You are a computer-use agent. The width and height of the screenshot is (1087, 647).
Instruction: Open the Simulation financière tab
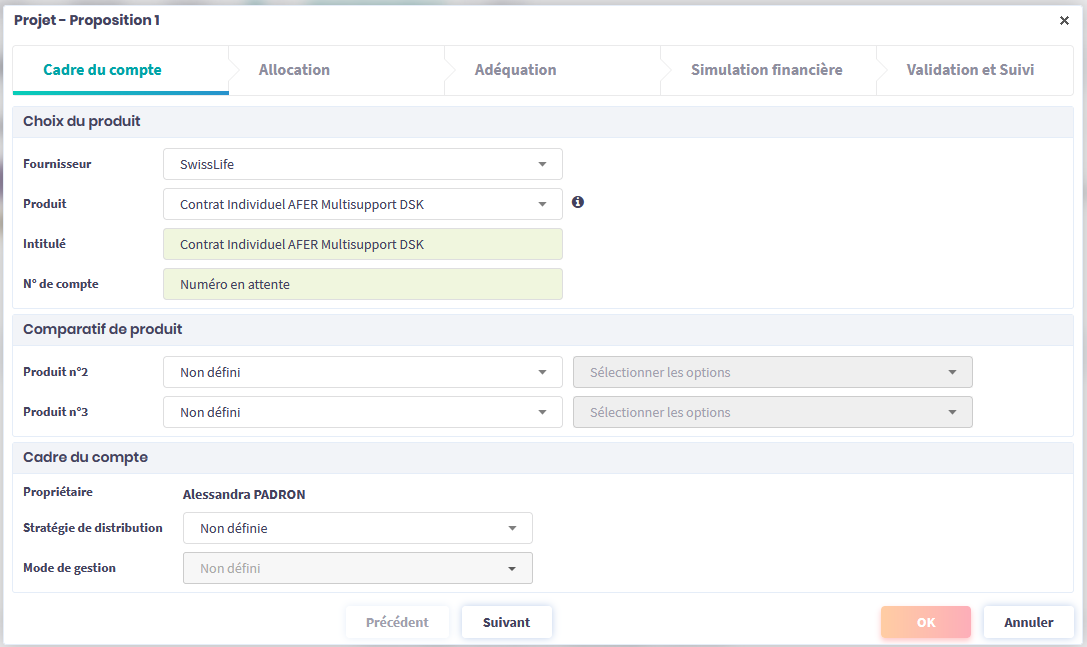(x=766, y=70)
